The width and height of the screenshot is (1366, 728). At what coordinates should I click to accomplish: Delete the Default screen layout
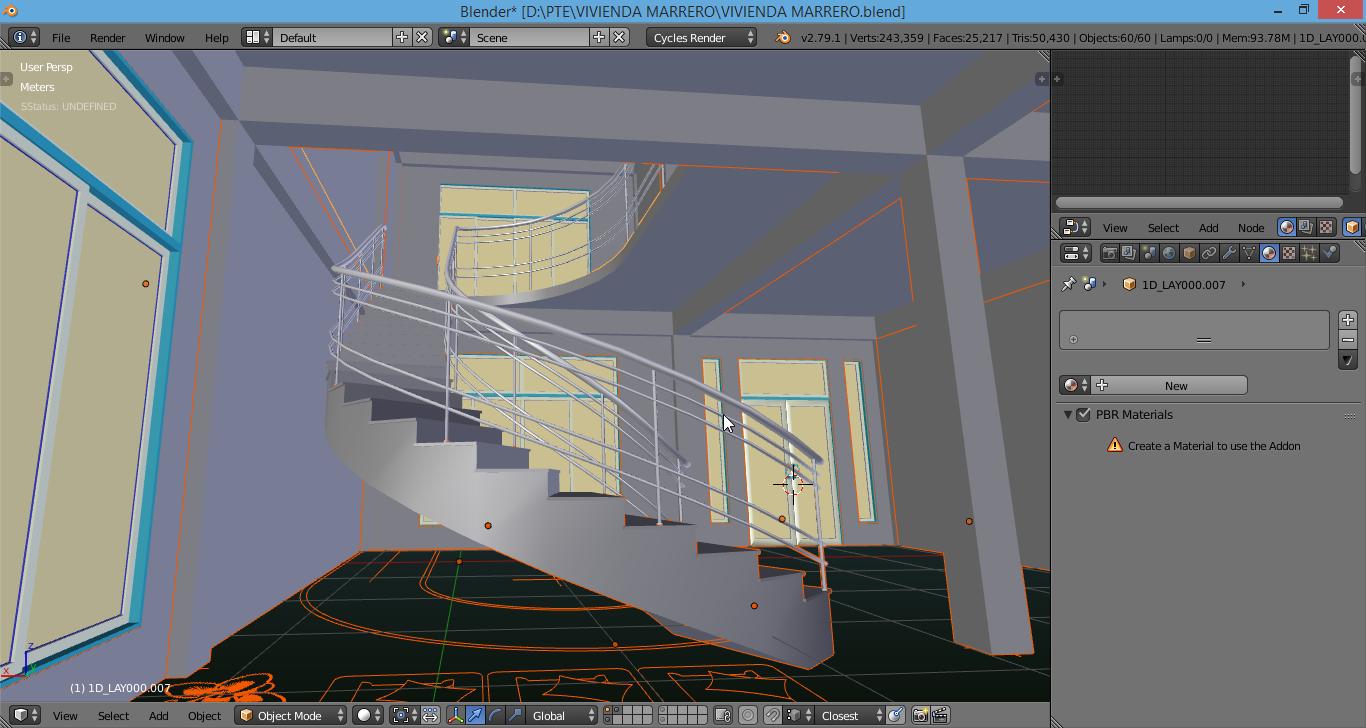tap(422, 37)
